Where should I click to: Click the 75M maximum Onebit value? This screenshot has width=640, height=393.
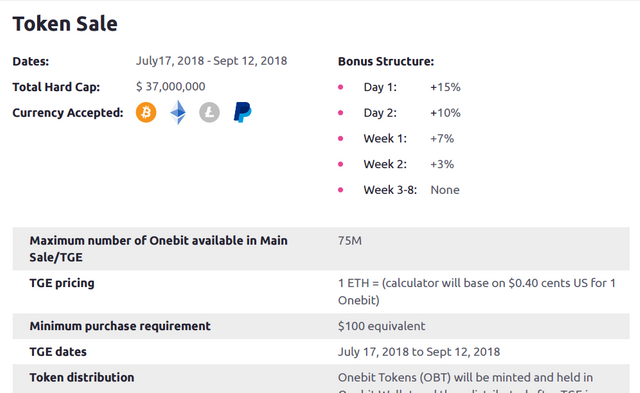pyautogui.click(x=350, y=240)
